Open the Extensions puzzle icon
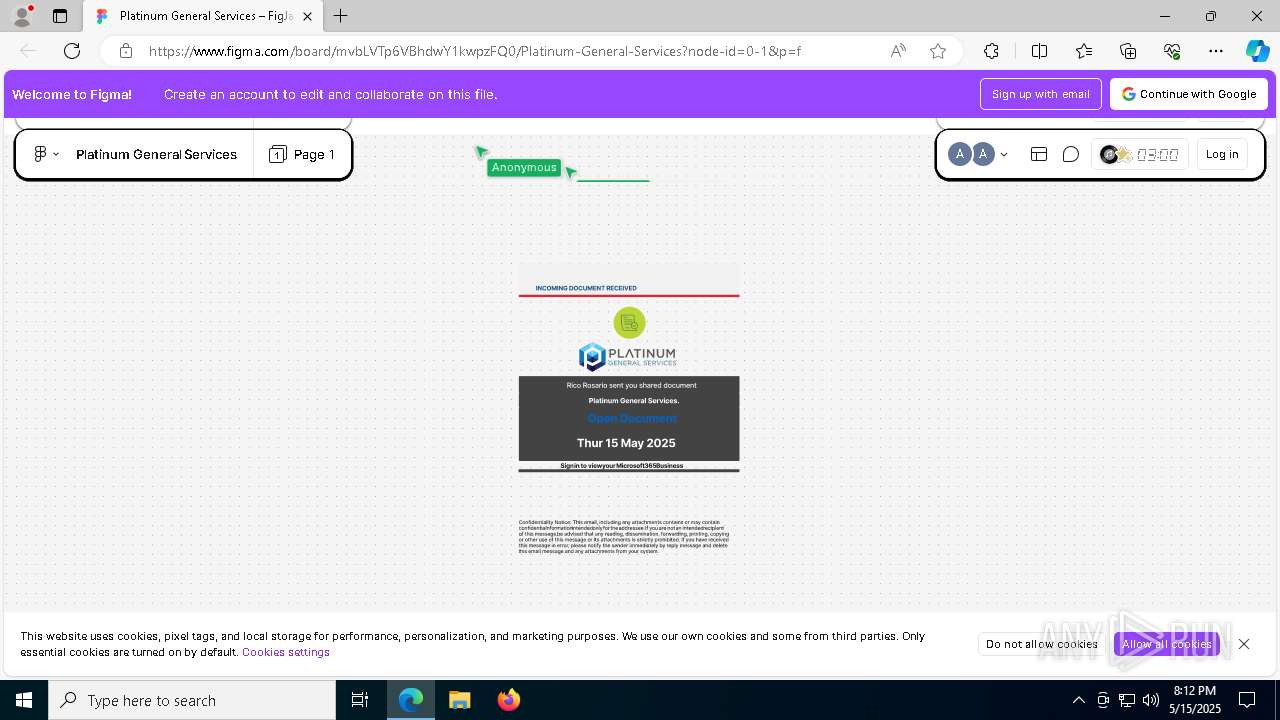This screenshot has height=720, width=1280. point(991,51)
